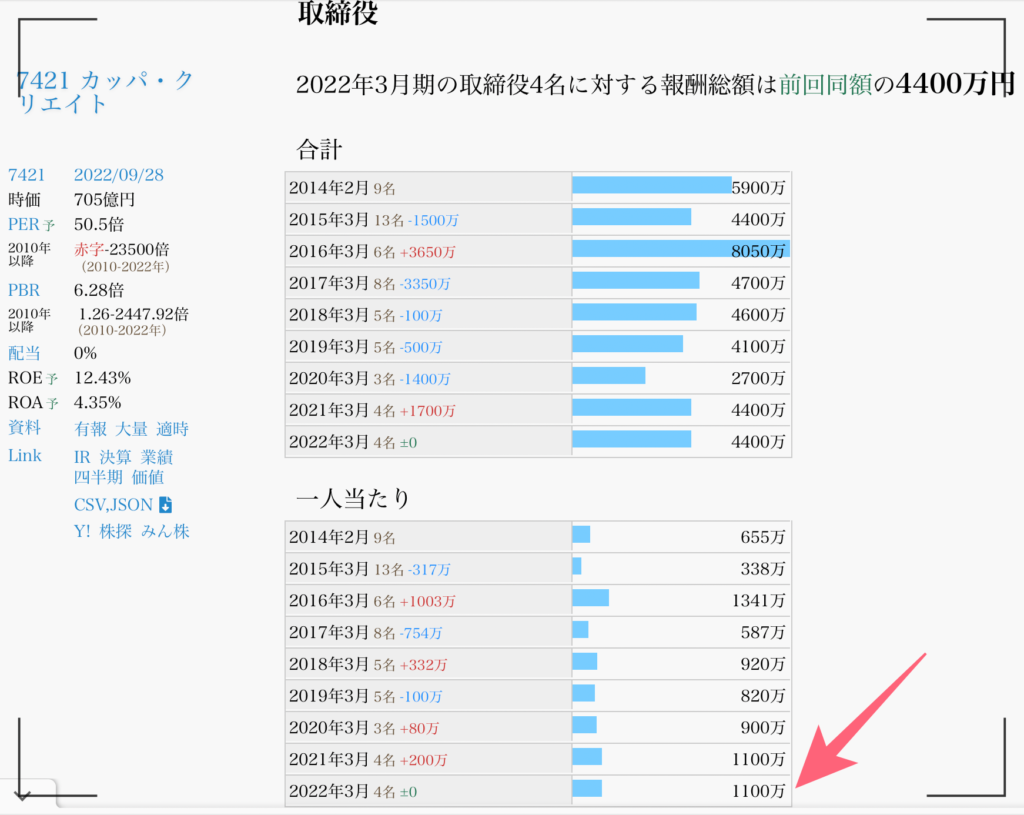1024x815 pixels.
Task: Select 一人当たり row 2017年3月 8名 -754万
Action: [538, 633]
